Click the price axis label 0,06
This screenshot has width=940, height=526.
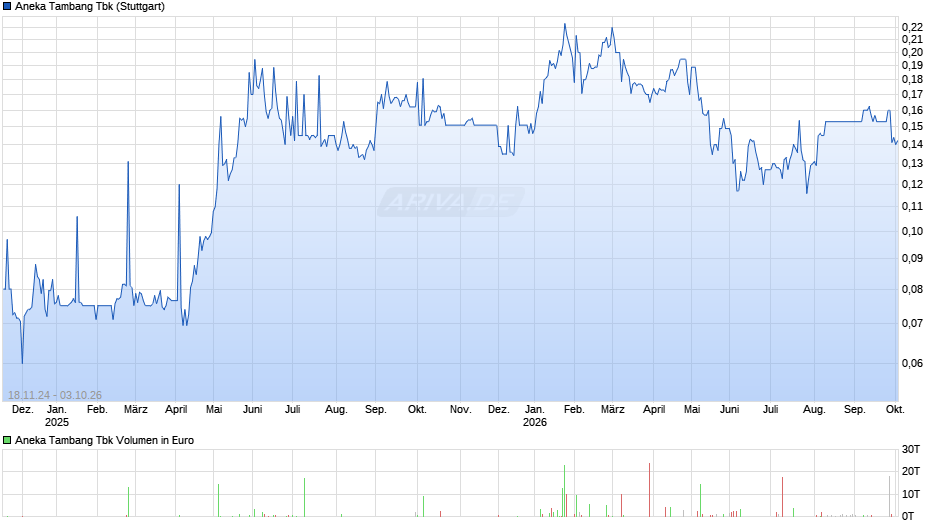point(912,363)
